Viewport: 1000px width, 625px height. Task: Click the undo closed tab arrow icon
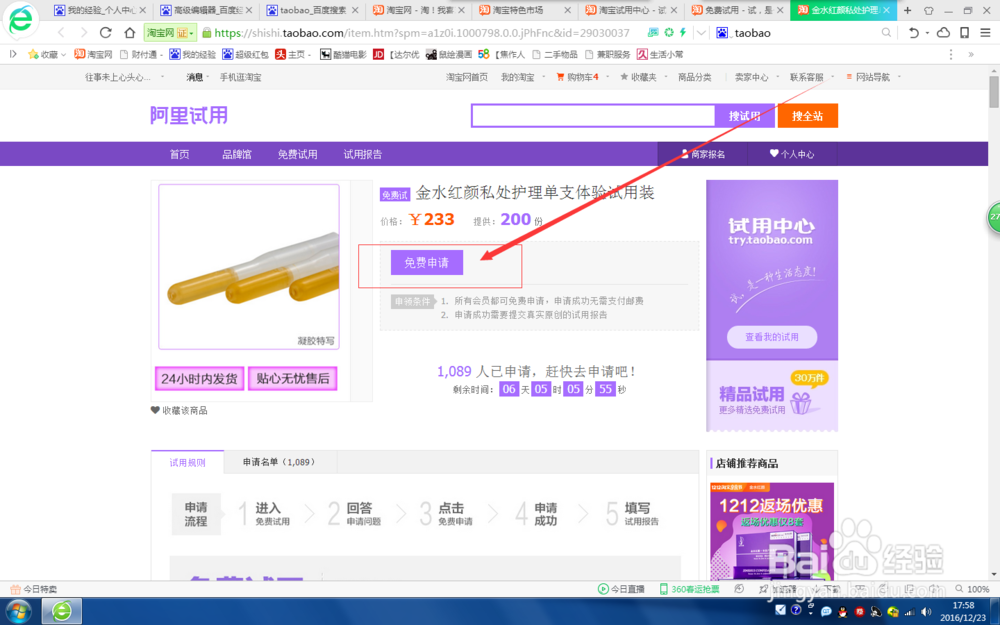pos(913,33)
